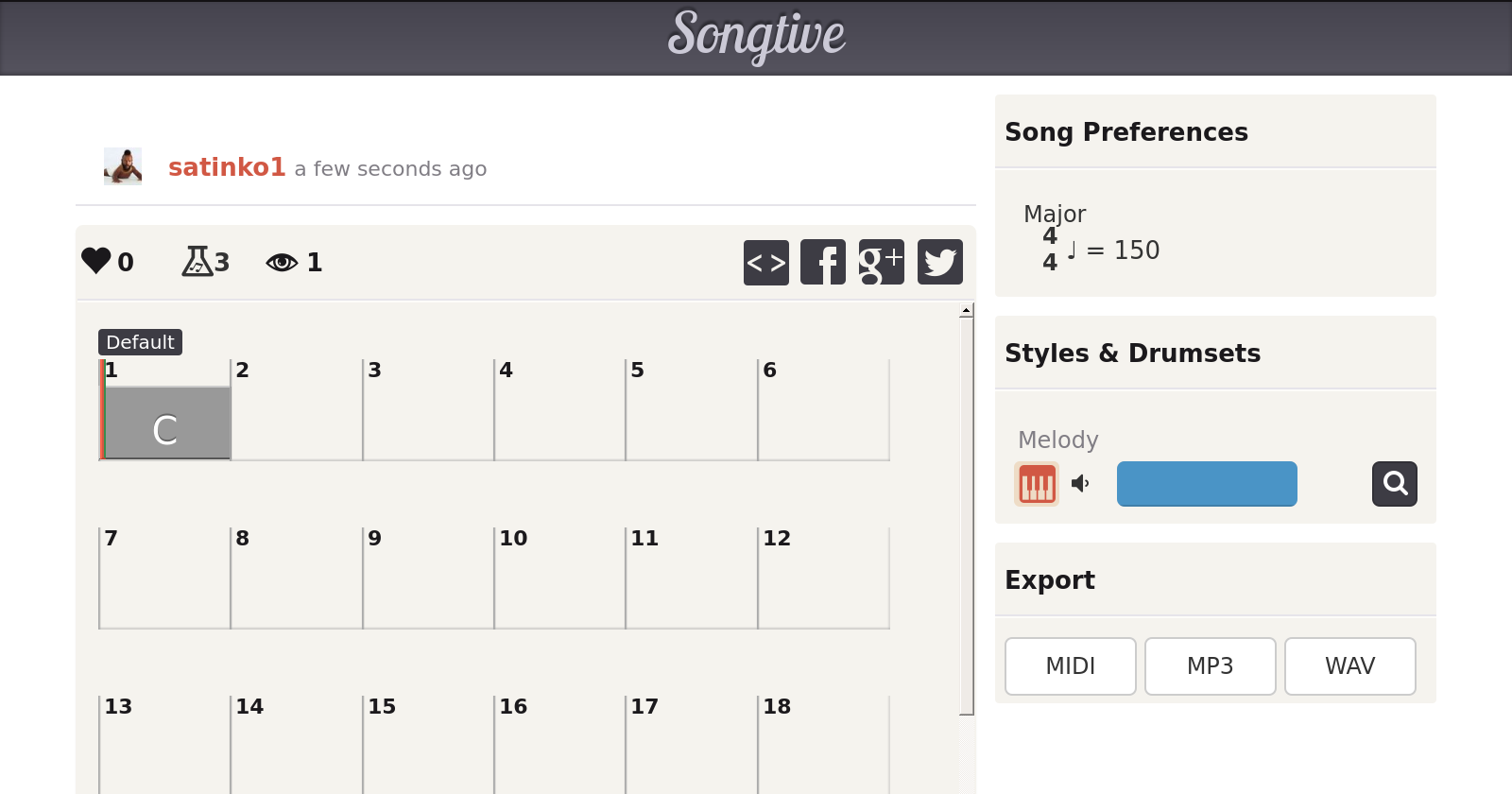Export the song as MIDI
The image size is (1512, 794).
click(x=1070, y=666)
